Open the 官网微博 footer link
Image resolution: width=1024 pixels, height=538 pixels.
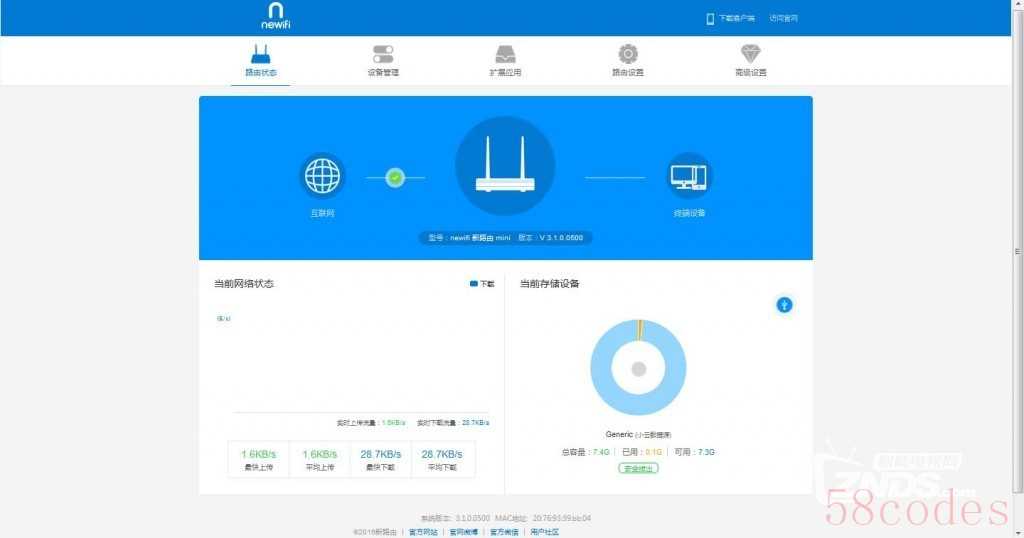pos(463,531)
